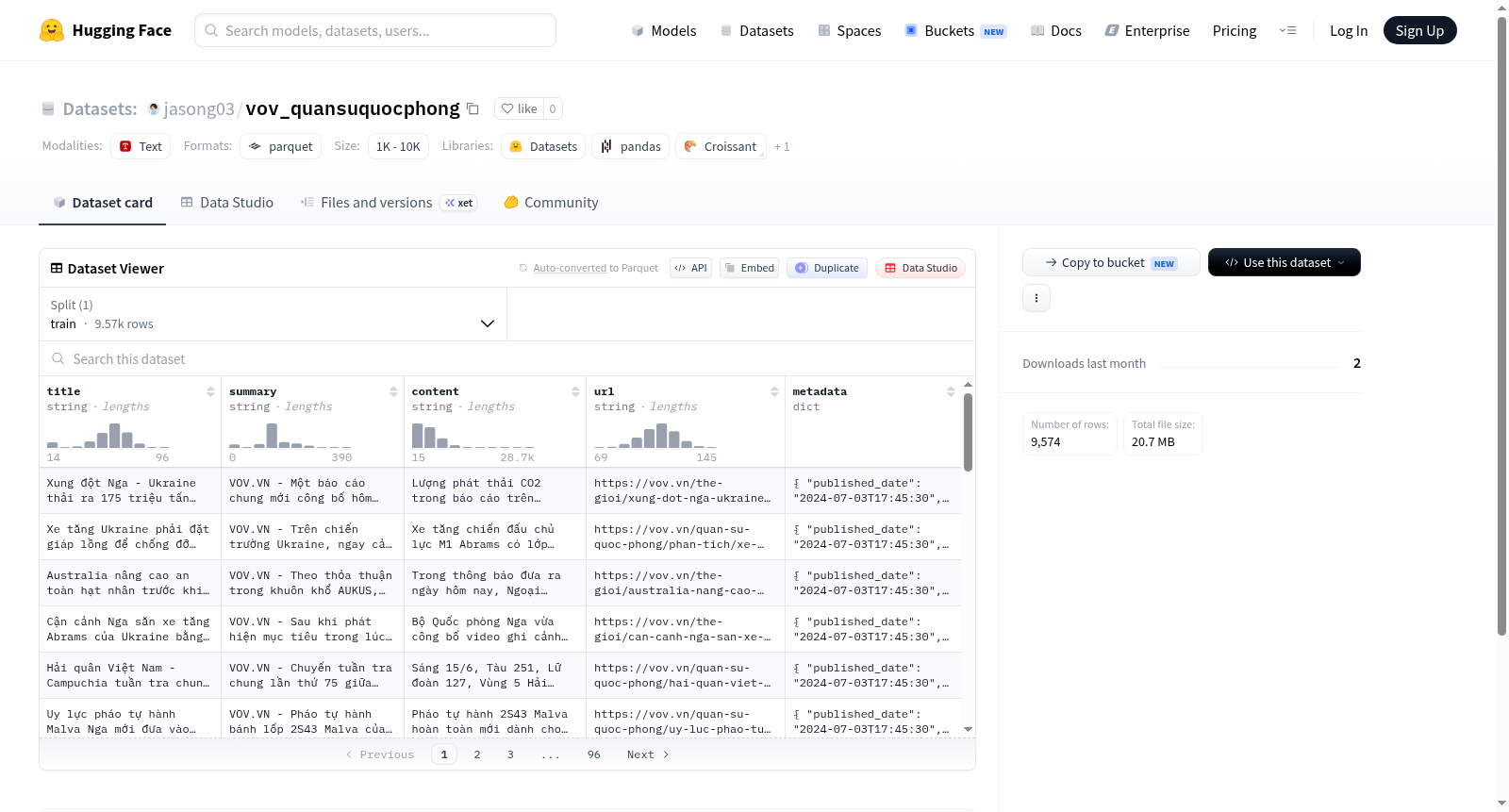Click the Embed button
This screenshot has width=1509, height=812.
tap(749, 268)
